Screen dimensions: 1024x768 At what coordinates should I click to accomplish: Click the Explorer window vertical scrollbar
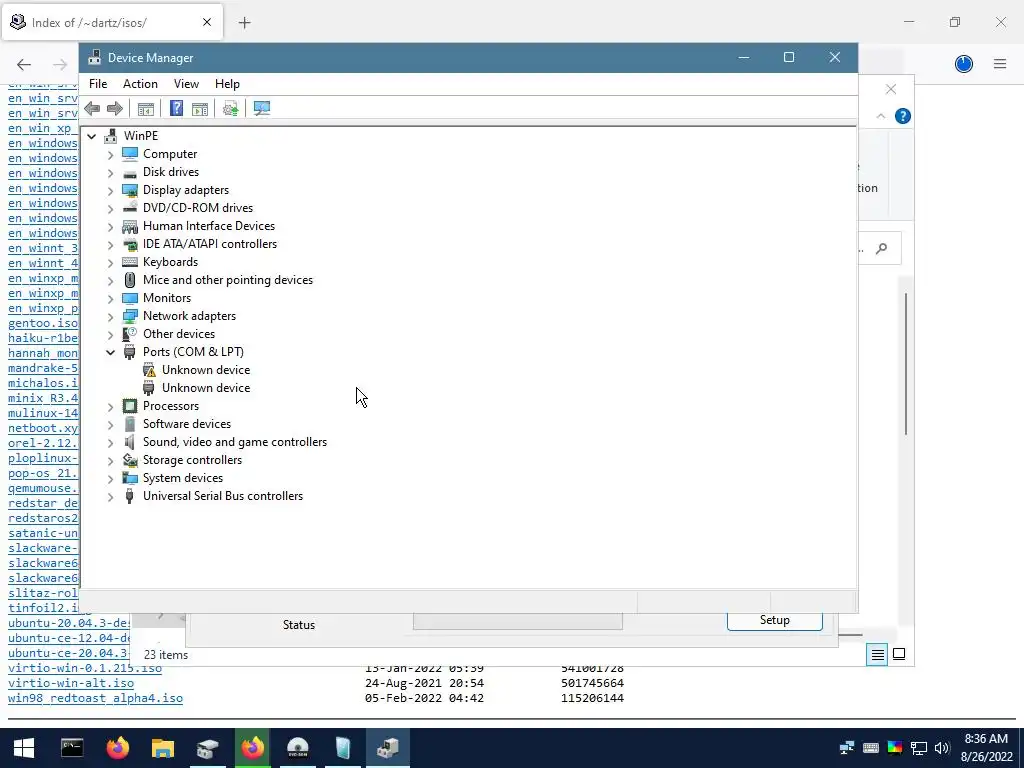point(906,364)
